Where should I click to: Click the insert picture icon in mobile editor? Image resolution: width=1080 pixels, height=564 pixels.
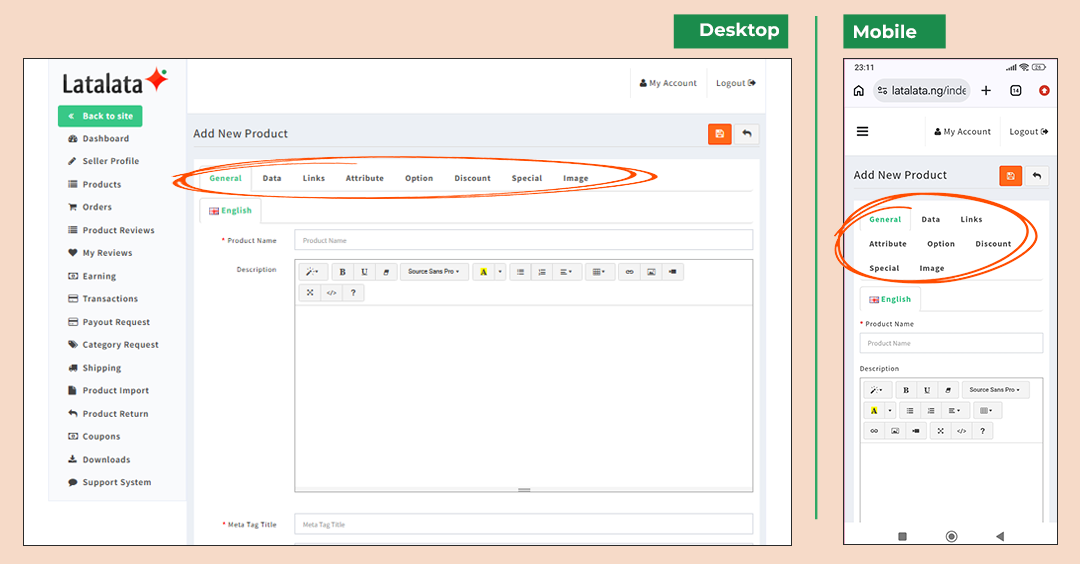coord(895,431)
